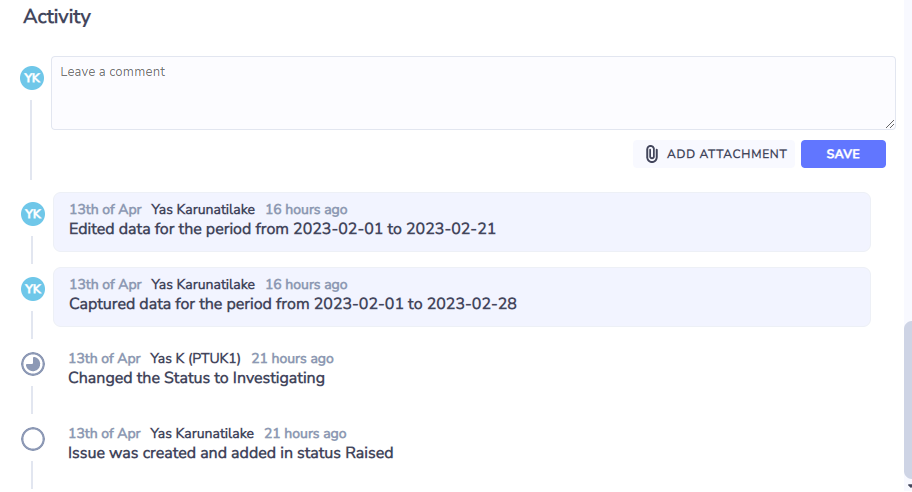Click the vertical scrollbar thumb
This screenshot has width=912, height=492.
click(x=908, y=400)
